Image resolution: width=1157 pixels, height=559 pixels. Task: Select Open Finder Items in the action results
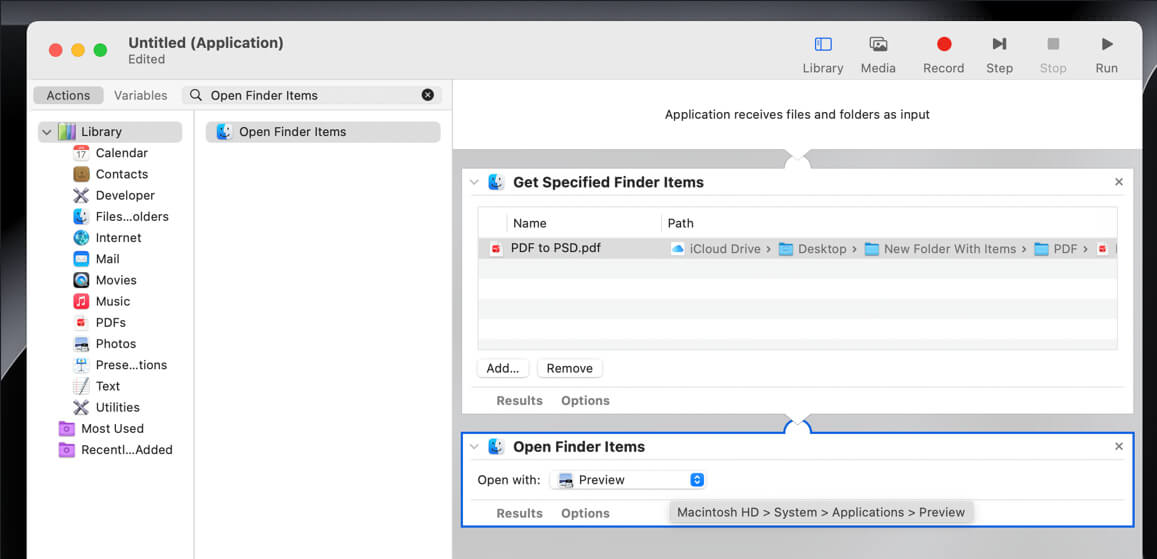coord(323,132)
